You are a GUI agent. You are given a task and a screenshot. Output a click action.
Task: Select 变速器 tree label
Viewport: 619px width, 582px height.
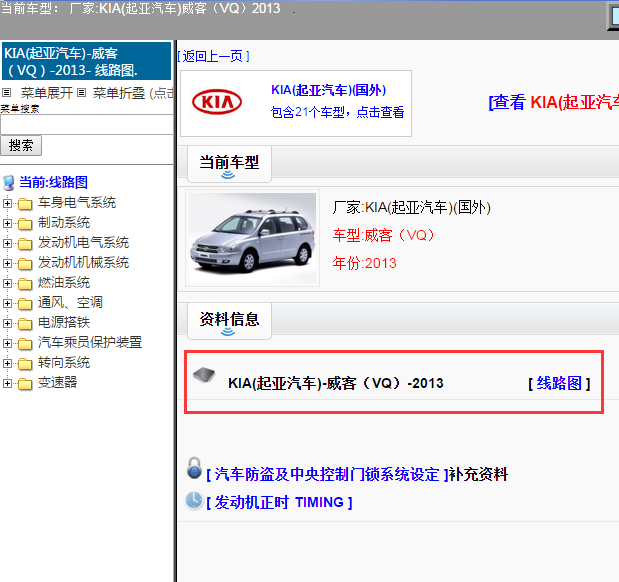(x=57, y=383)
